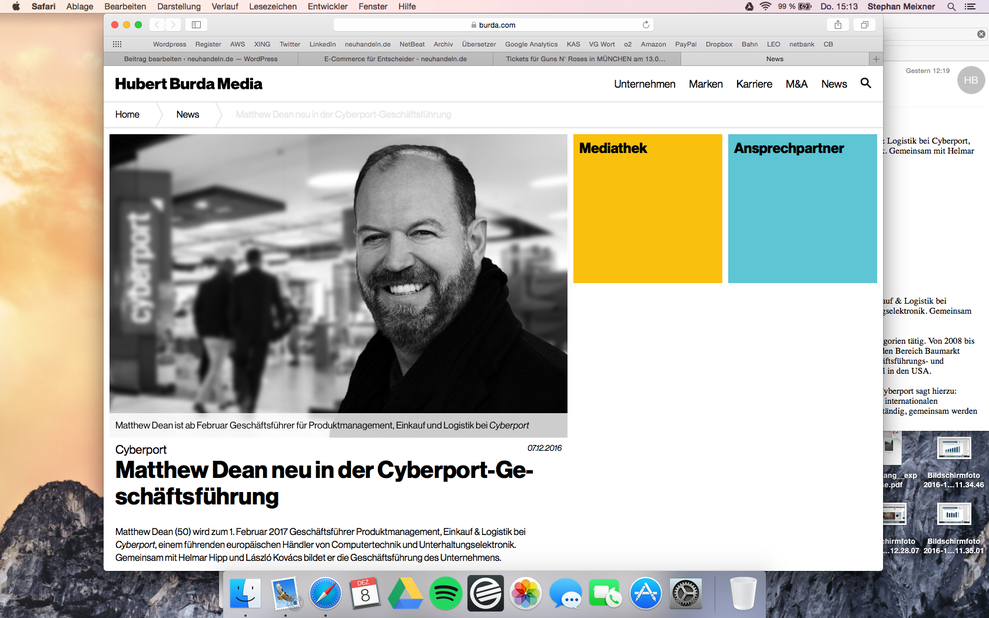Click the burda.com address bar
Viewport: 989px width, 618px height.
tap(493, 25)
